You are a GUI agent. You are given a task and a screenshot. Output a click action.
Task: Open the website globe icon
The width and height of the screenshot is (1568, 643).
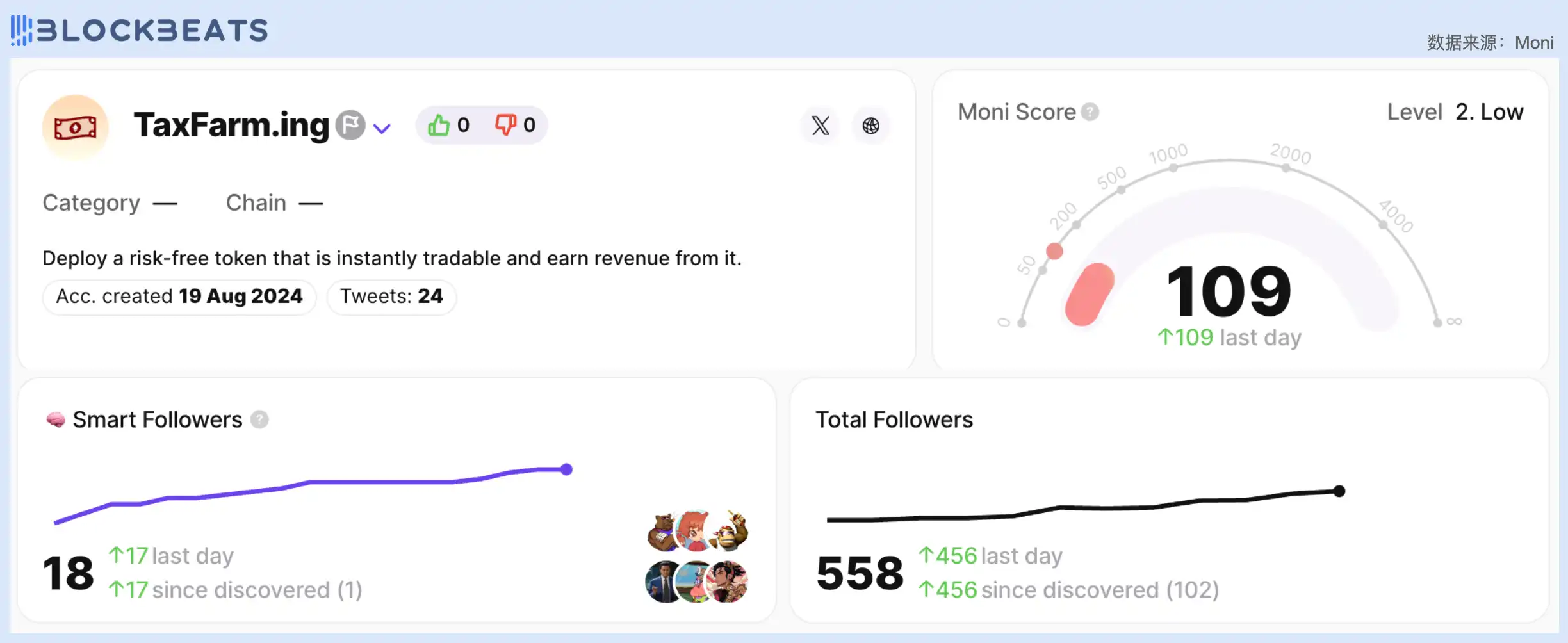(870, 126)
